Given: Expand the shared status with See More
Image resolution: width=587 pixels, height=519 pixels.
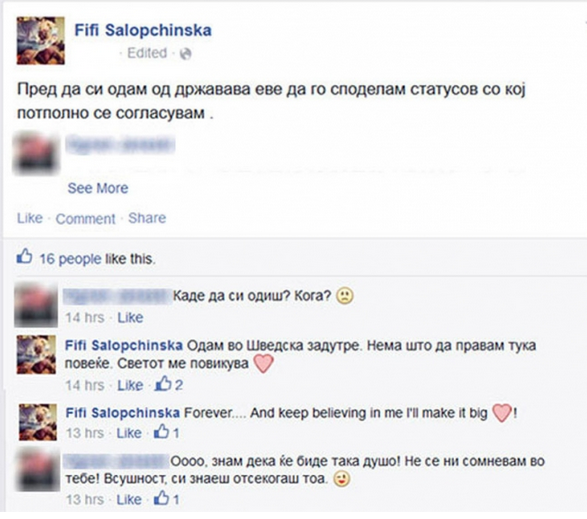Looking at the screenshot, I should click(98, 188).
